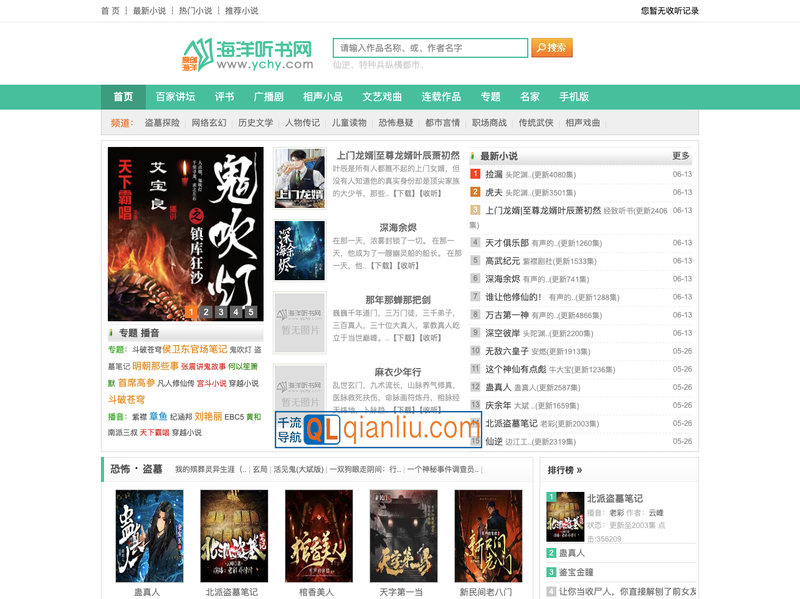Click 更多 in the 最新小说 panel
The width and height of the screenshot is (800, 599).
click(681, 156)
